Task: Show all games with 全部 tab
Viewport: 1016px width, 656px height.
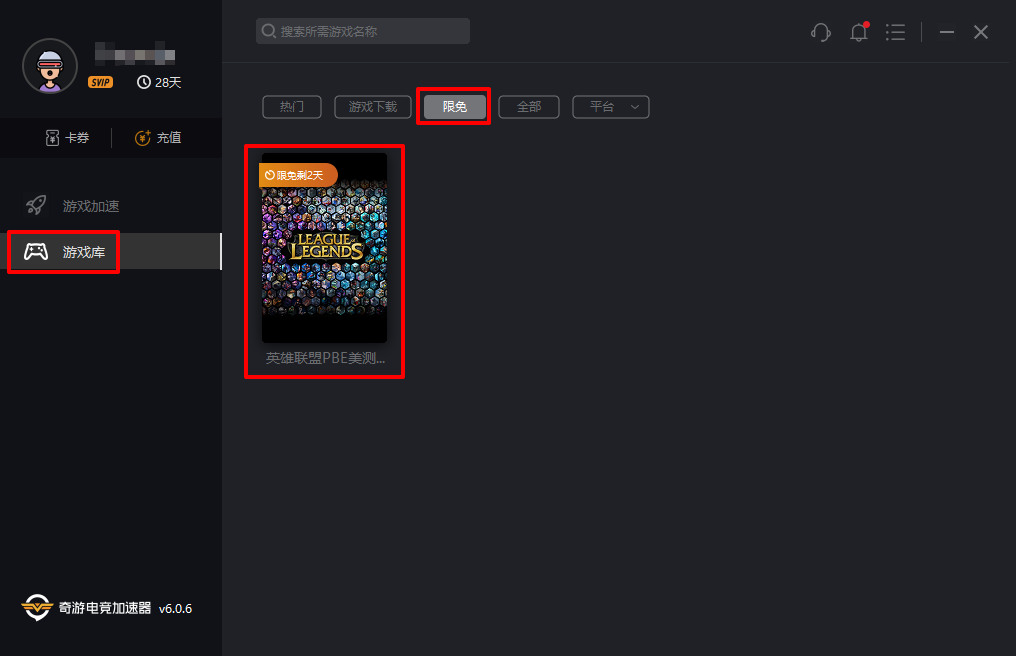Action: click(528, 106)
